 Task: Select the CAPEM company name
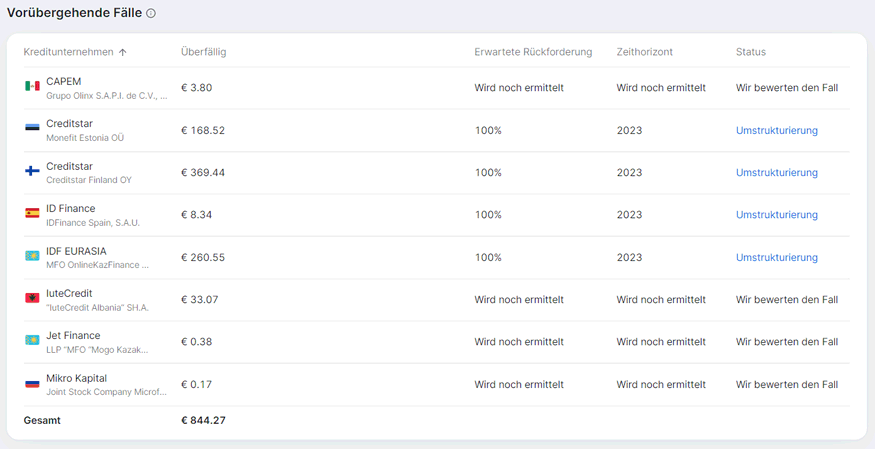tap(64, 81)
